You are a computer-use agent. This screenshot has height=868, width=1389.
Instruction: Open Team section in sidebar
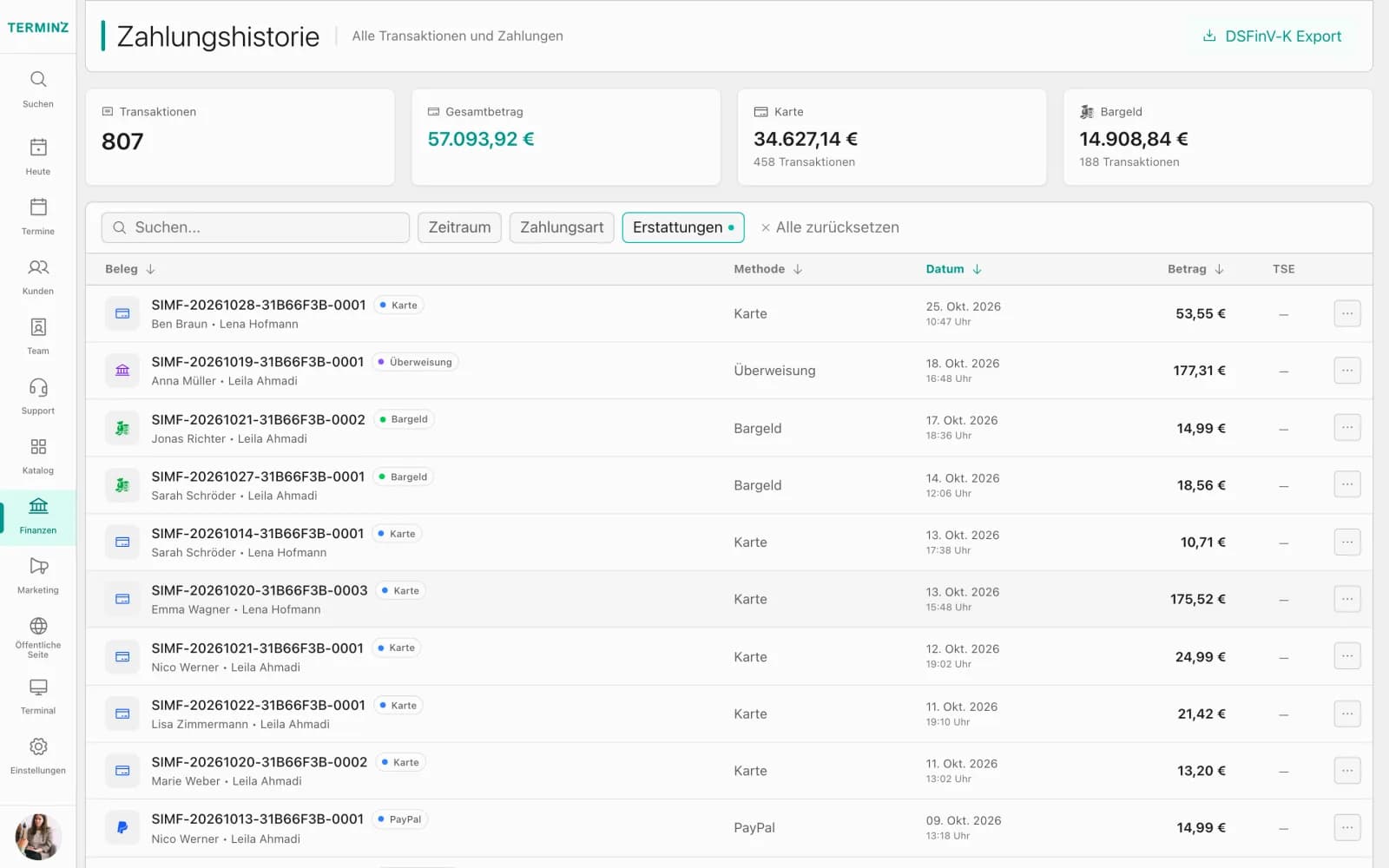point(38,337)
